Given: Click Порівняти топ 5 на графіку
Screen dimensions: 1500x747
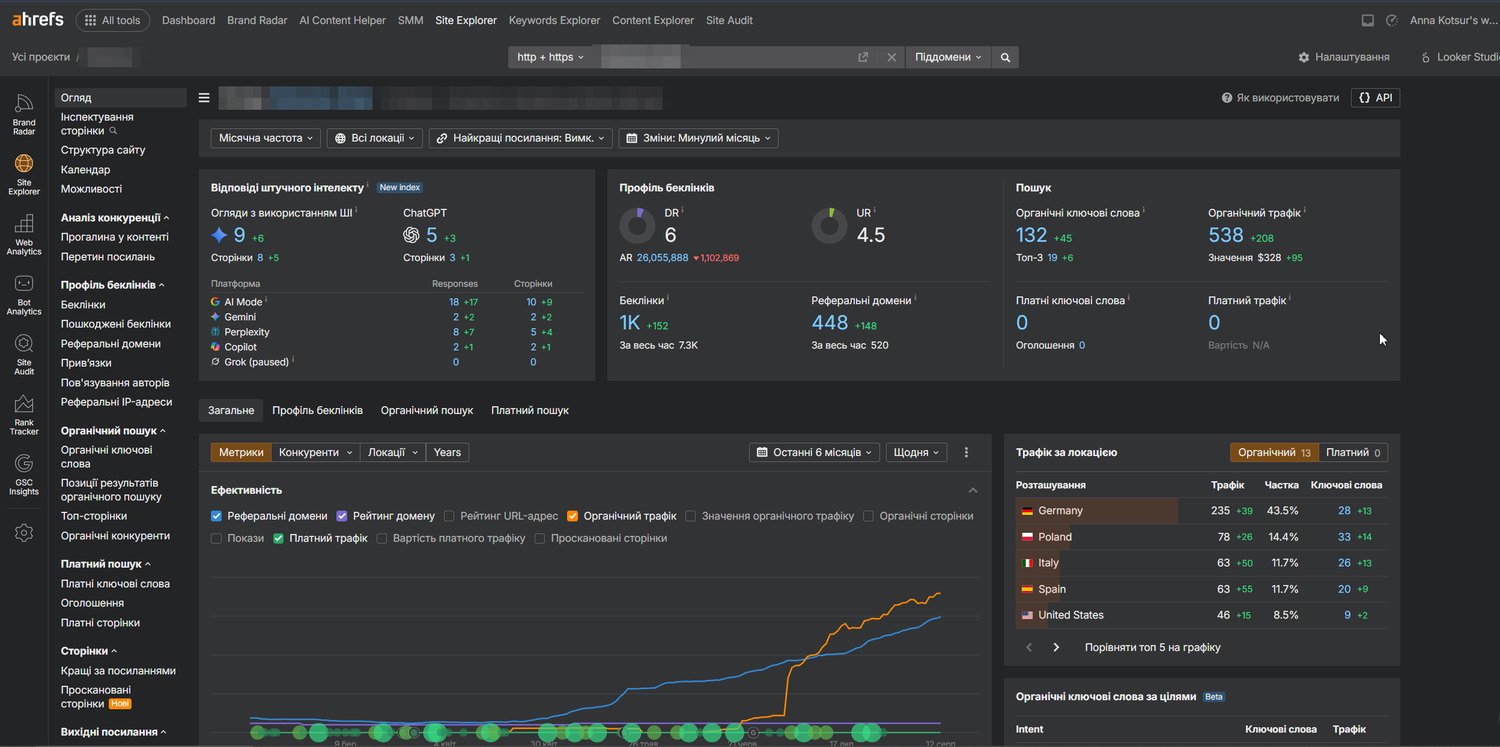Looking at the screenshot, I should point(1153,647).
